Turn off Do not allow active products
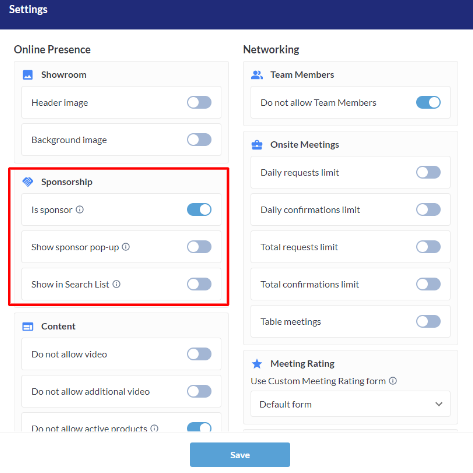The width and height of the screenshot is (473, 473). 199,427
